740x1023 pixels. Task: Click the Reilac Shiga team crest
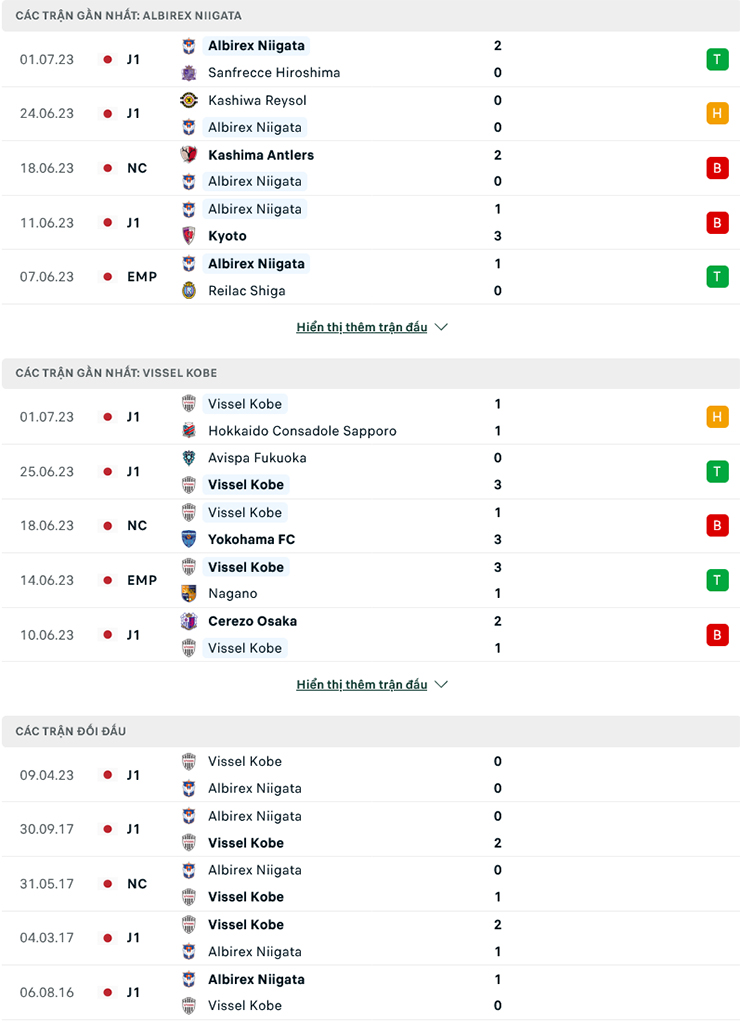point(189,291)
